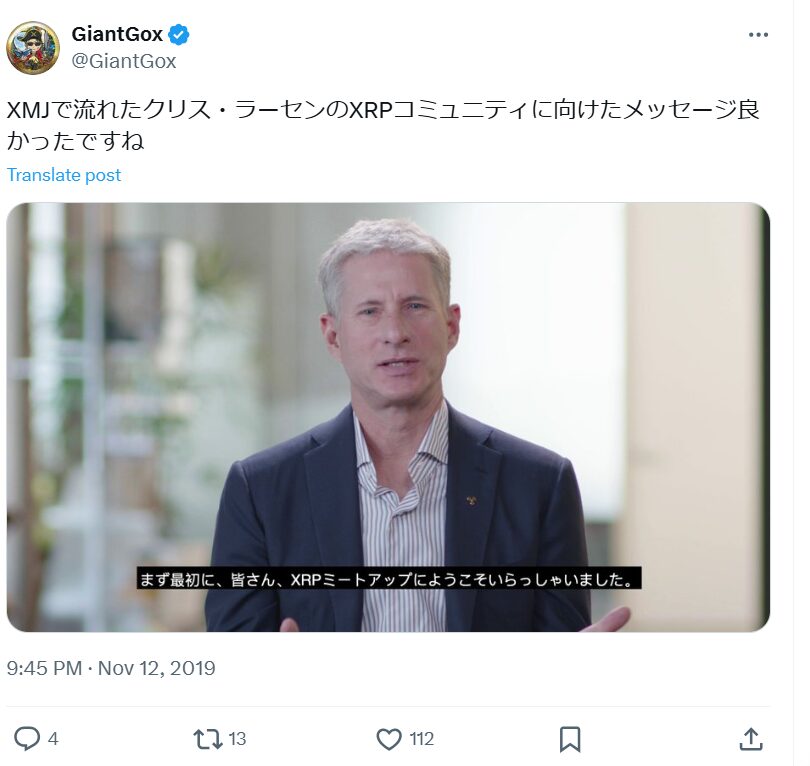Click the Translate post link
This screenshot has width=810, height=766.
pos(64,175)
